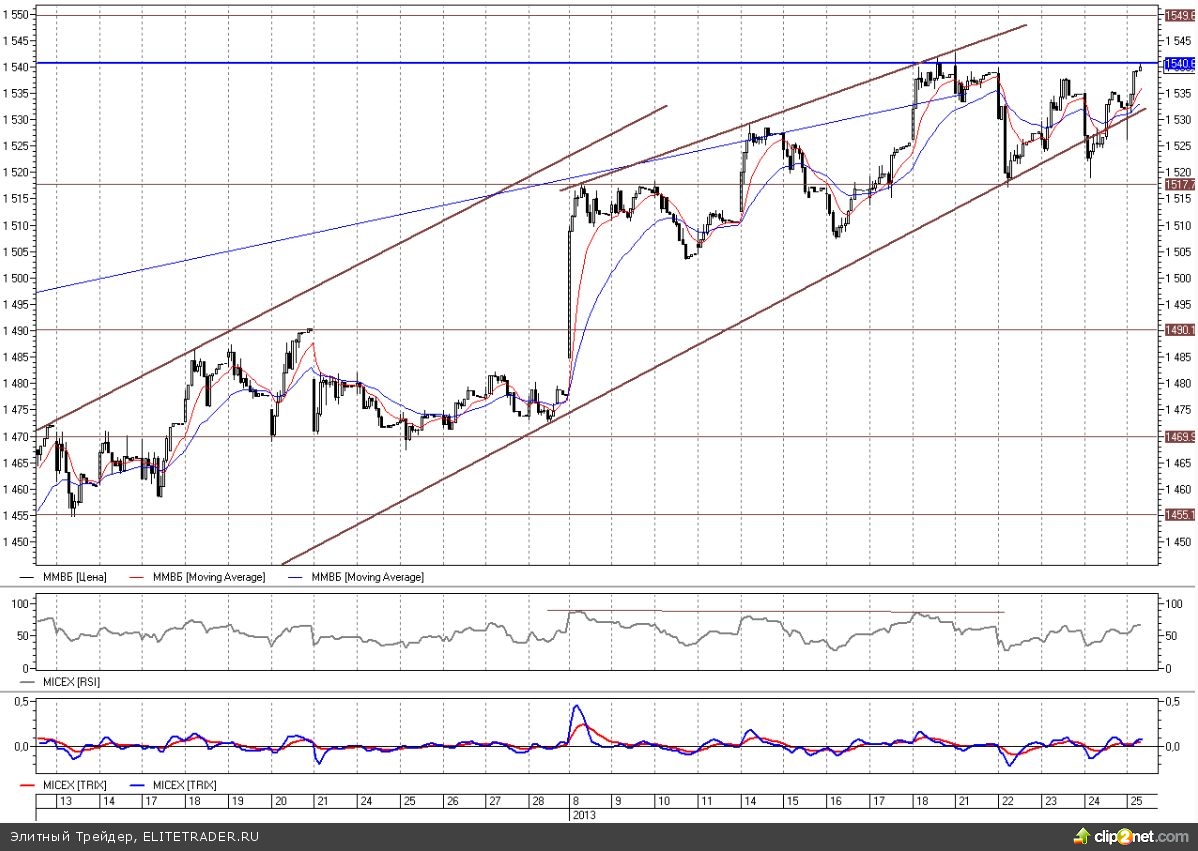Click the TRIX spike peak near date 8

click(x=577, y=706)
